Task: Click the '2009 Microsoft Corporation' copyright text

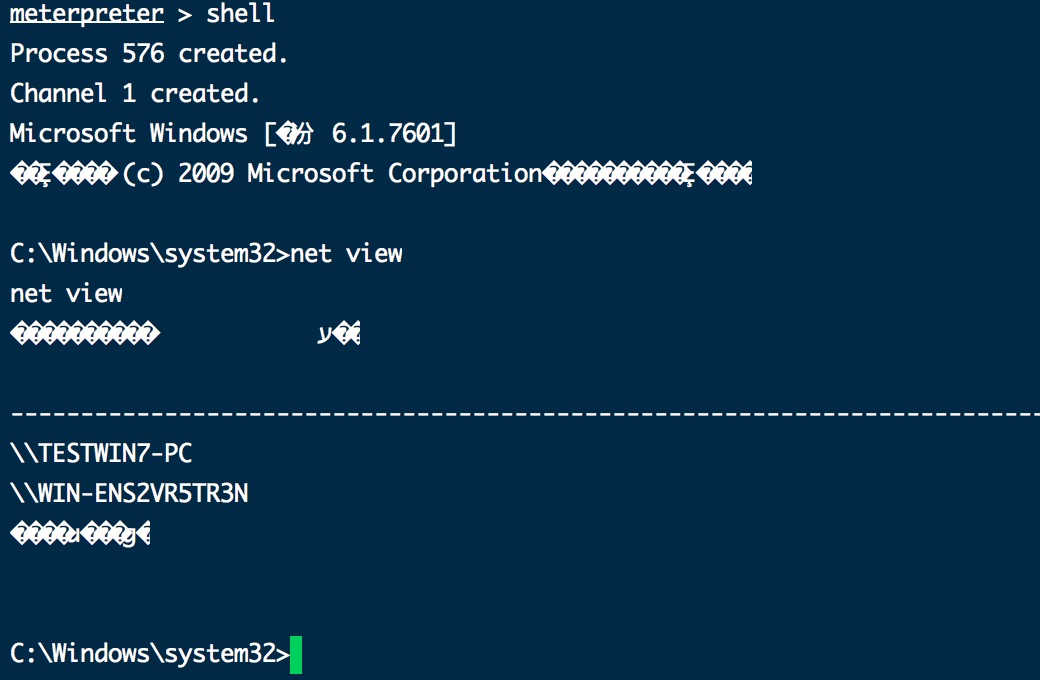Action: (x=360, y=174)
